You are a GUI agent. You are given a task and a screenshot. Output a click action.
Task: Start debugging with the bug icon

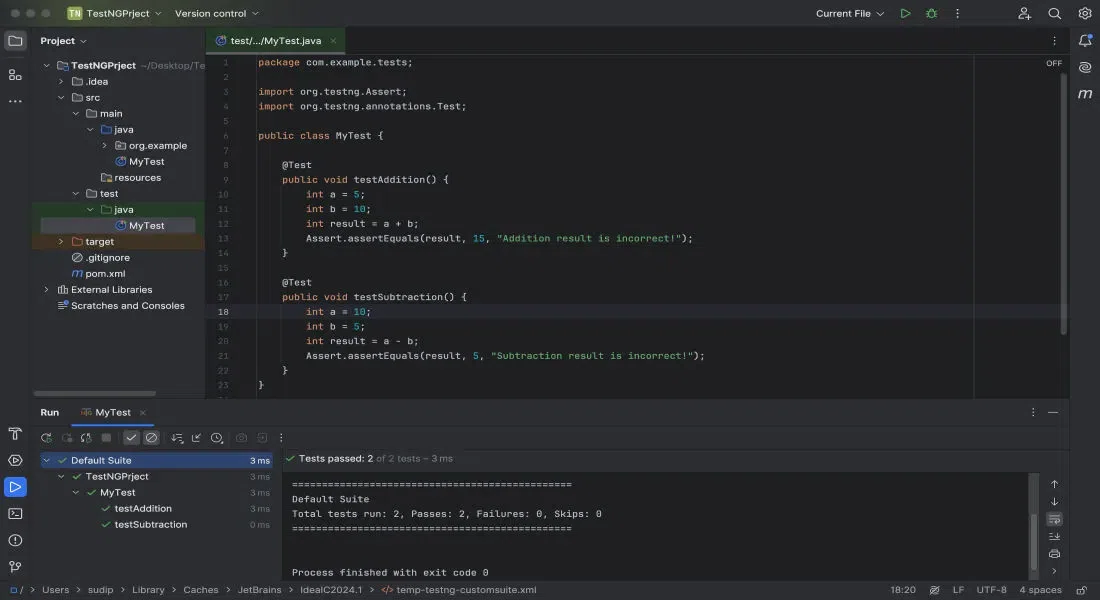932,13
